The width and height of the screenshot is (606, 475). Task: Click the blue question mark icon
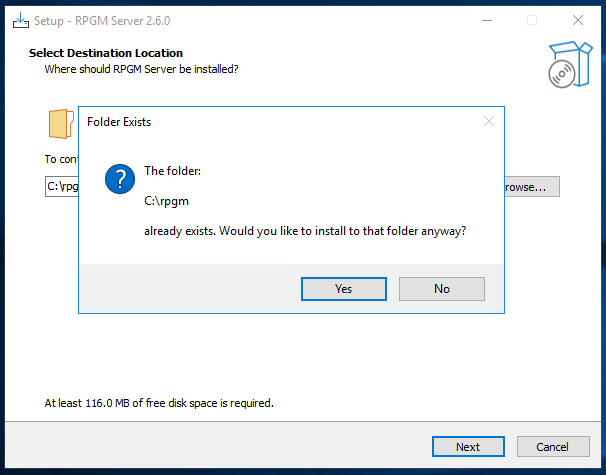tap(120, 180)
